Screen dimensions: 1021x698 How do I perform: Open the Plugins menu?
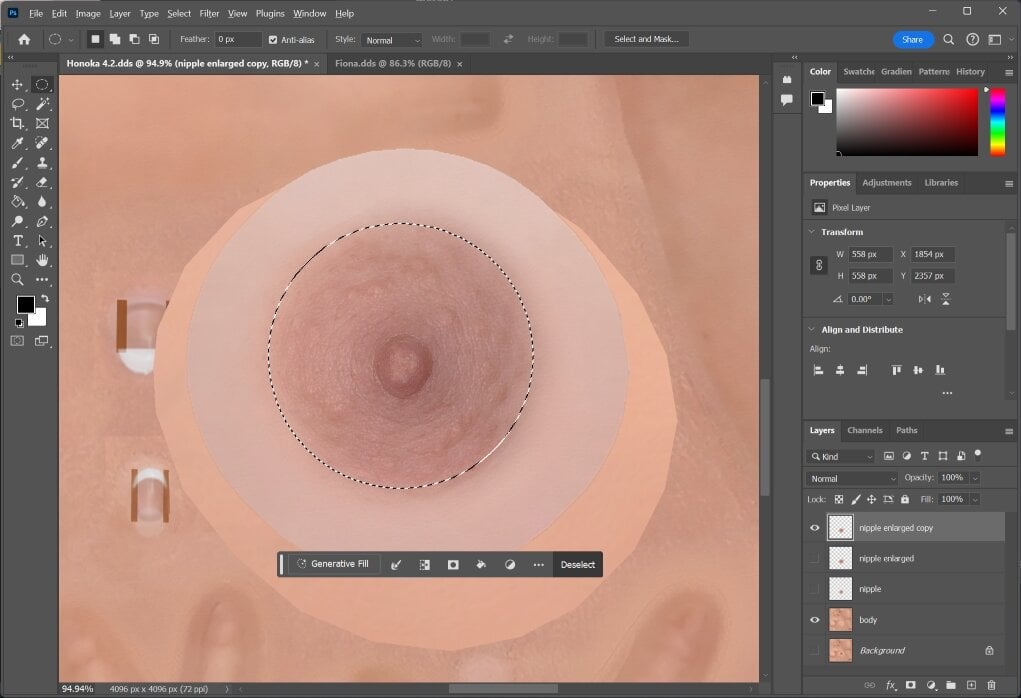[x=270, y=13]
